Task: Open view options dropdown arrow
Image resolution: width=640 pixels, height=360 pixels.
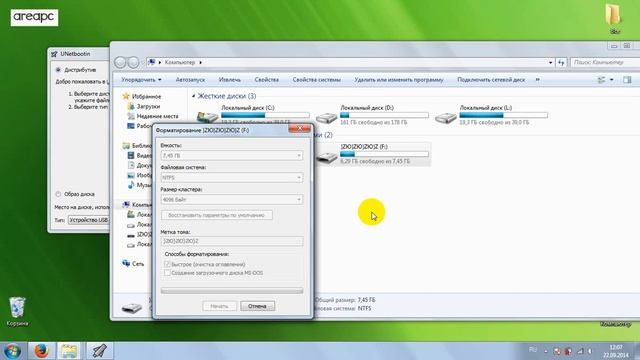Action: tap(611, 80)
